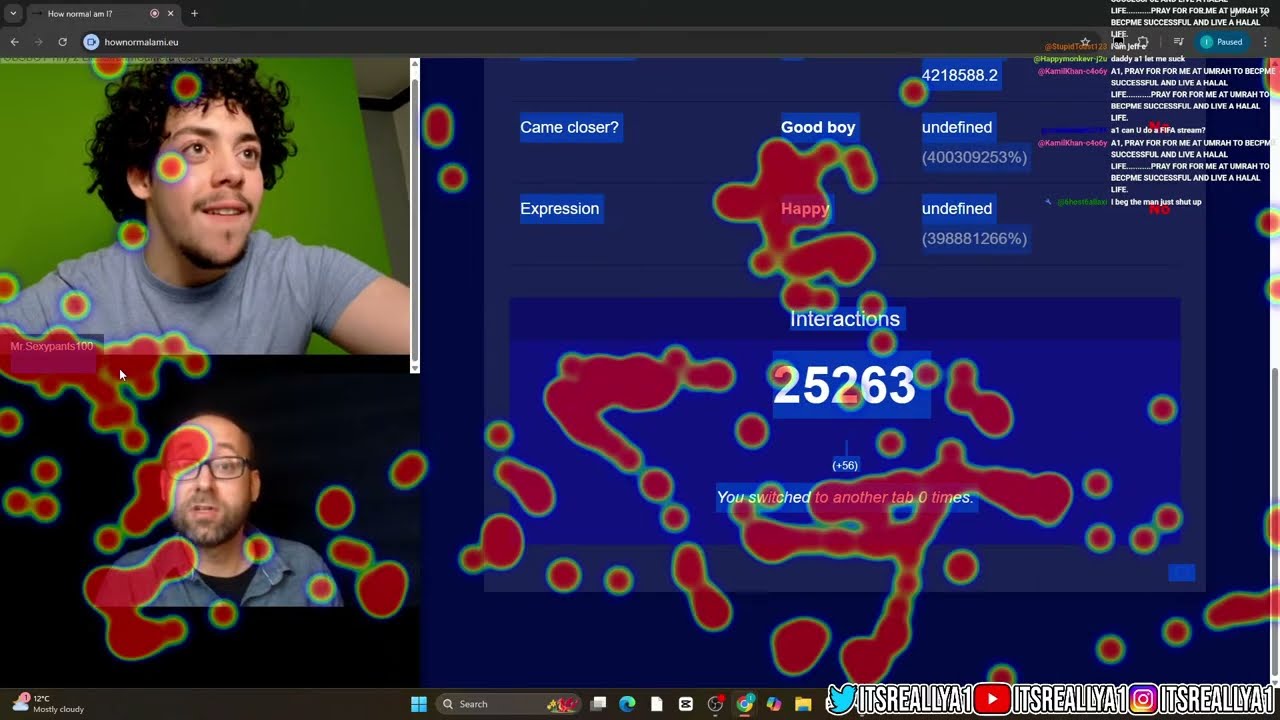Open the Chrome three-dot menu
The height and width of the screenshot is (720, 1280).
[x=1265, y=42]
